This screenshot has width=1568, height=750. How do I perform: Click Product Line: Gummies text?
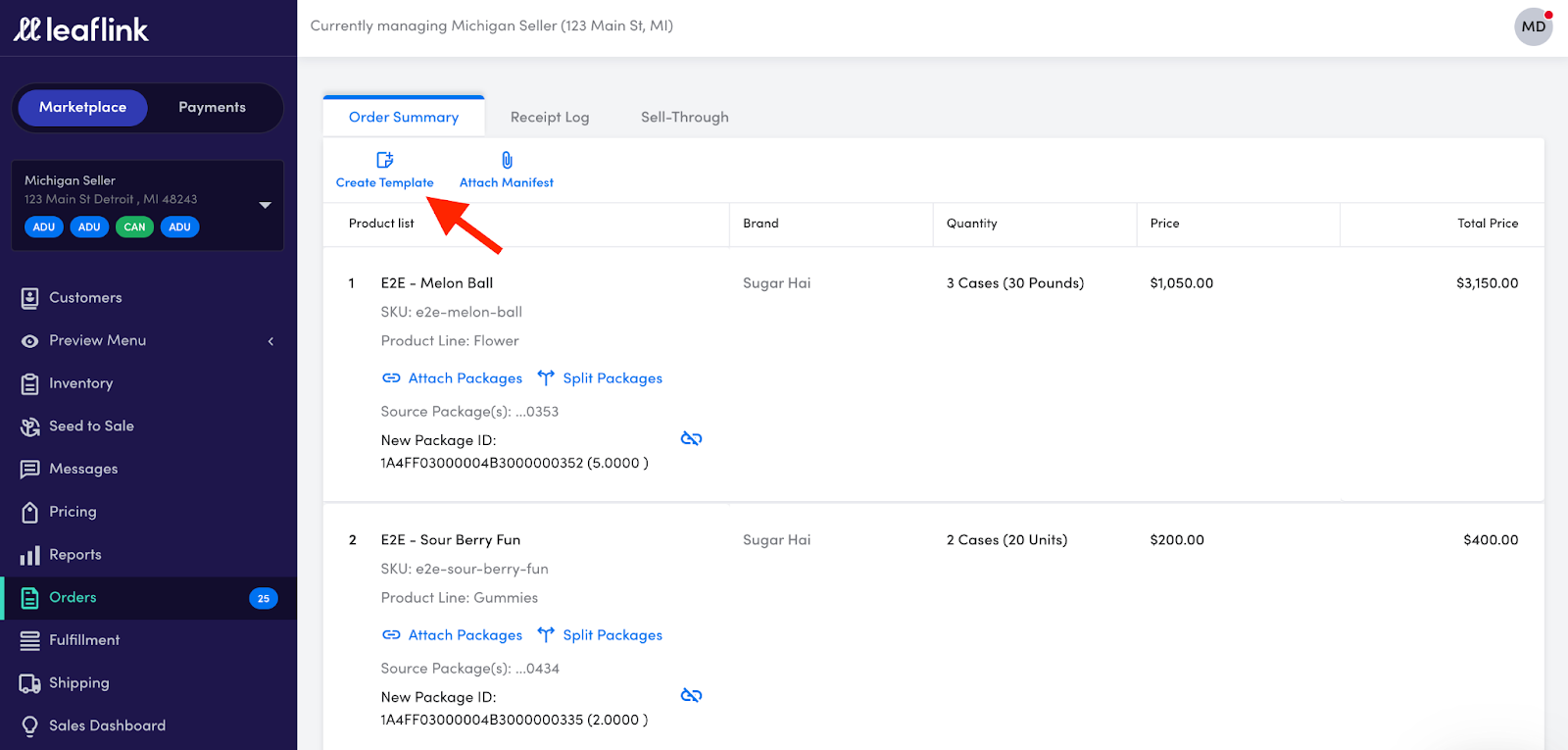click(460, 598)
